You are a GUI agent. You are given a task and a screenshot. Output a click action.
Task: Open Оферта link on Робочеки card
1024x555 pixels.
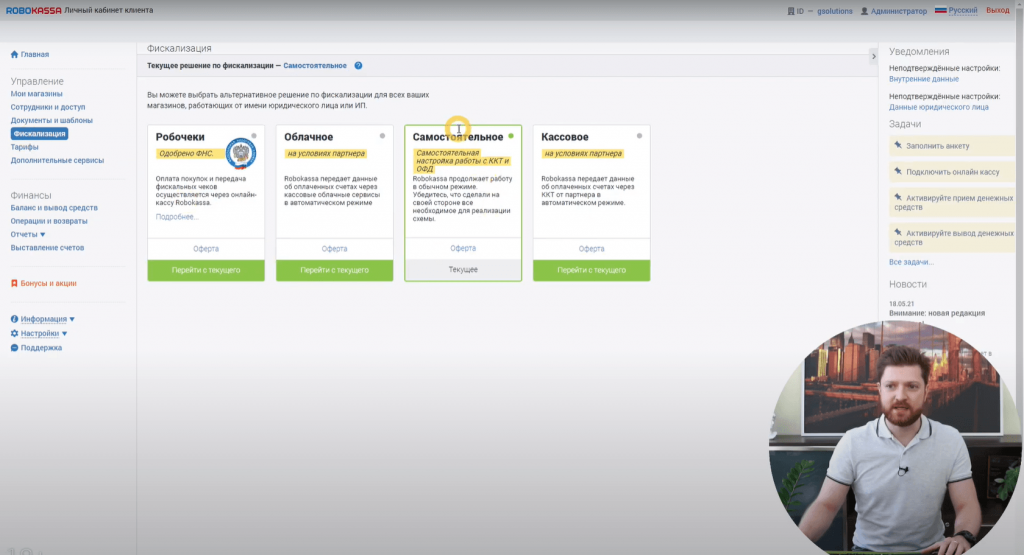pyautogui.click(x=206, y=249)
